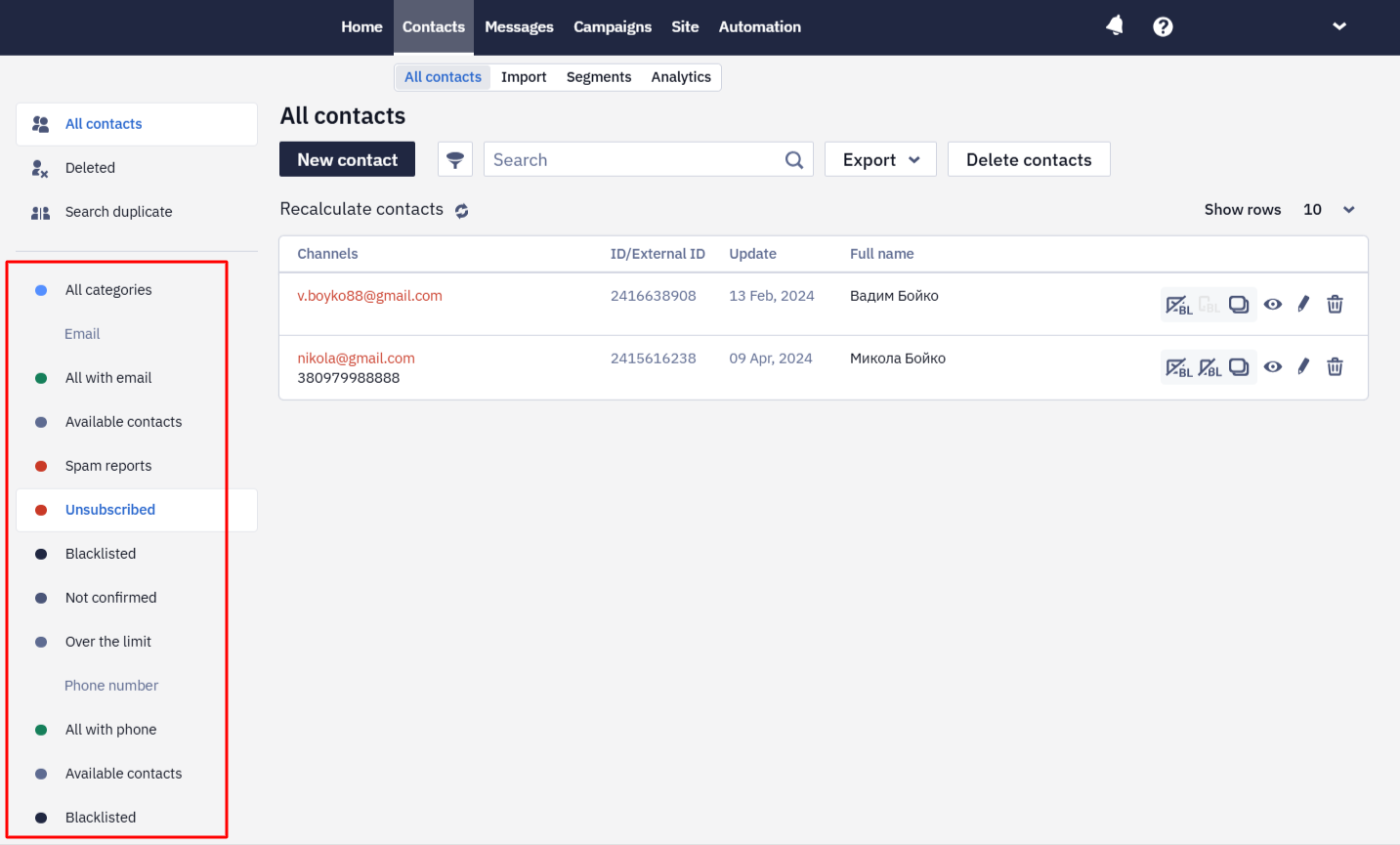The width and height of the screenshot is (1400, 845).
Task: Click the Full name column header
Action: (881, 254)
